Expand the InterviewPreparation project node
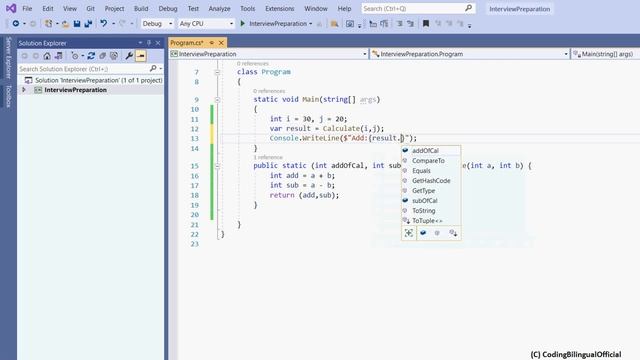The image size is (640, 360). click(x=24, y=90)
